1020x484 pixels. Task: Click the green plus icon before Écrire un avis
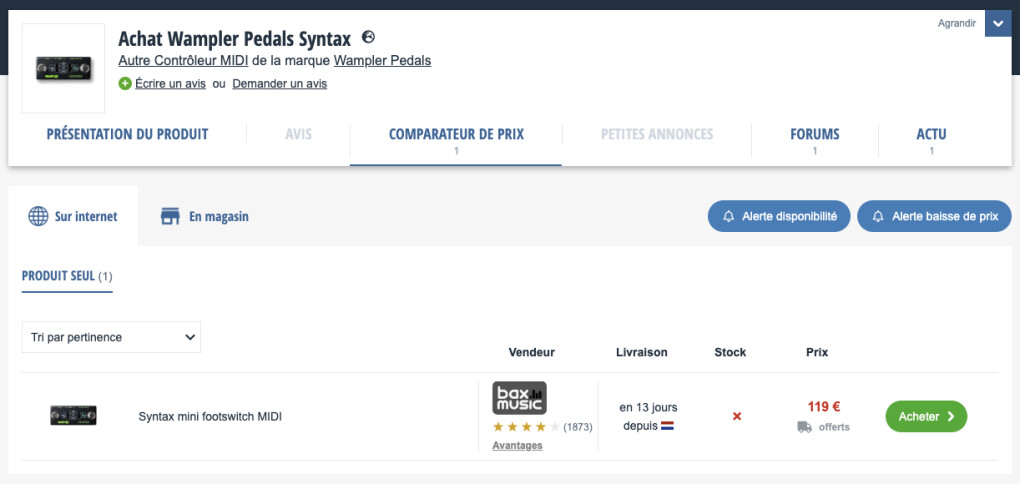point(125,83)
